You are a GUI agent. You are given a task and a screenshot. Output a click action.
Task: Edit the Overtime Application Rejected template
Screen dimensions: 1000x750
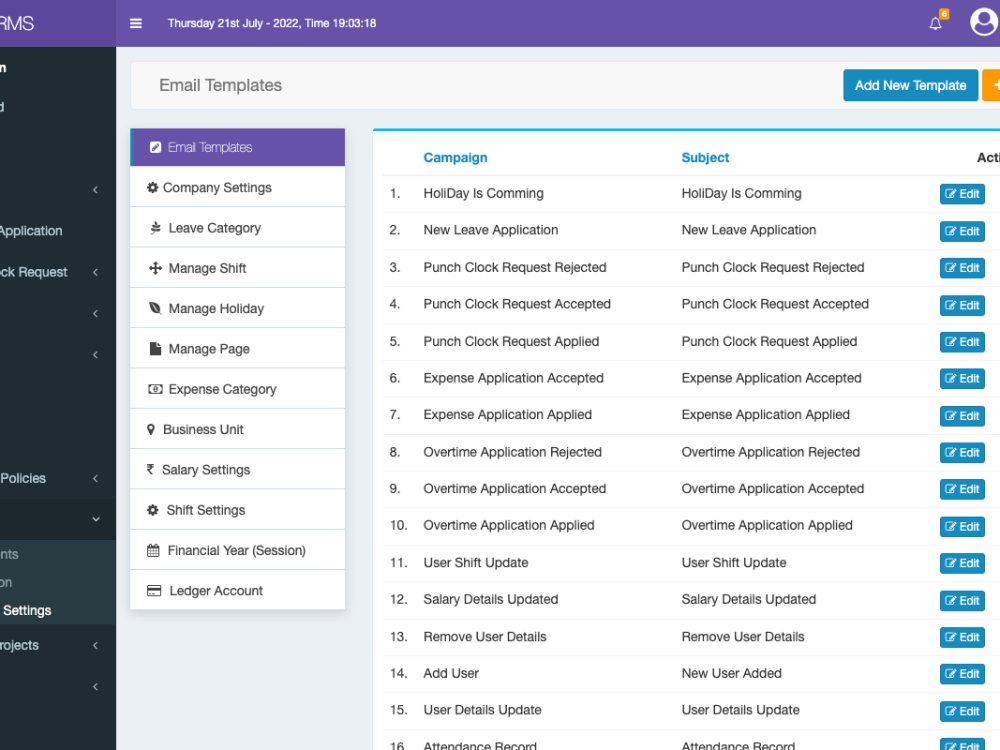pos(962,453)
